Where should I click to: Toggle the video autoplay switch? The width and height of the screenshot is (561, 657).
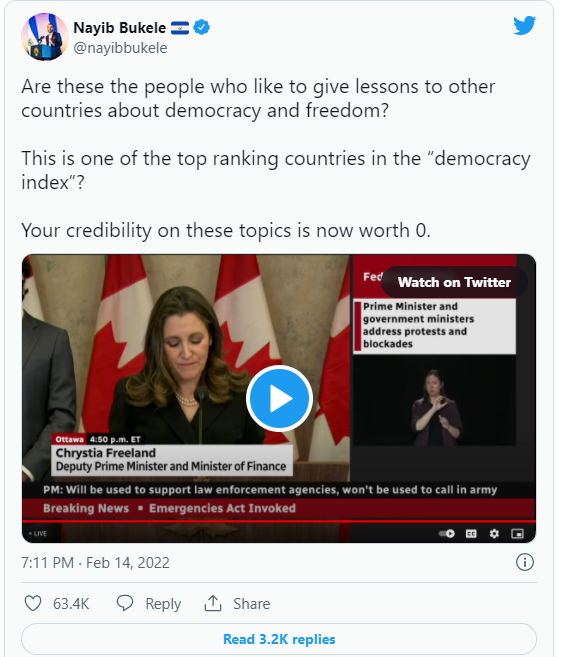[x=447, y=533]
